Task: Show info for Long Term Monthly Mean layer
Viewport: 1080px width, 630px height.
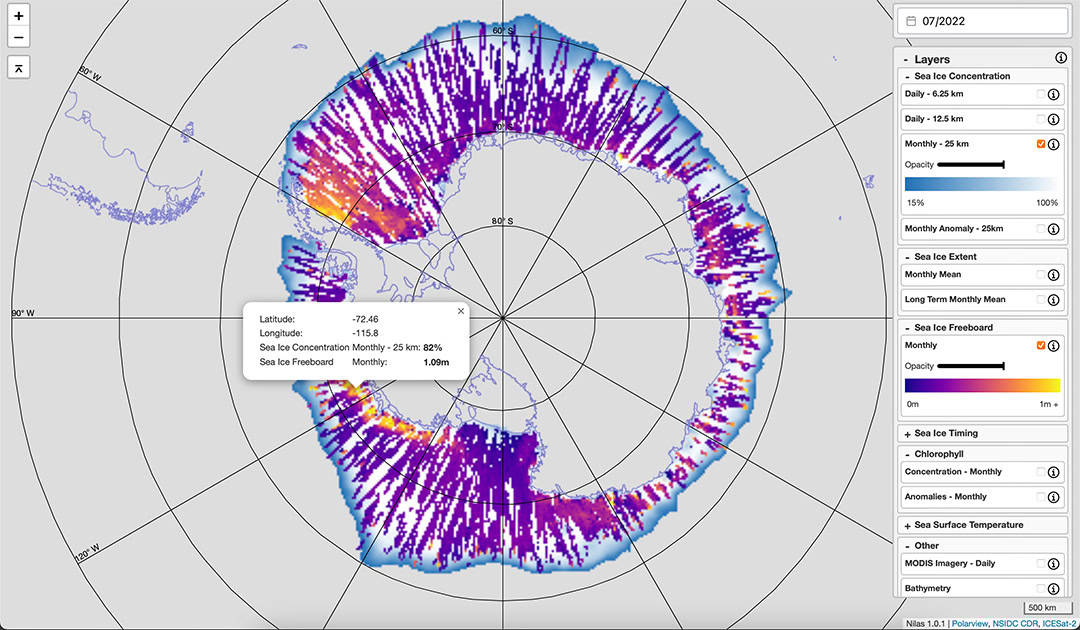Action: [x=1053, y=300]
